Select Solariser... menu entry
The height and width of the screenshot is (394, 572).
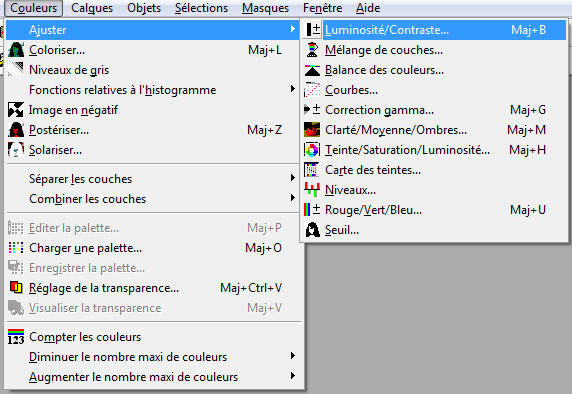pyautogui.click(x=153, y=150)
